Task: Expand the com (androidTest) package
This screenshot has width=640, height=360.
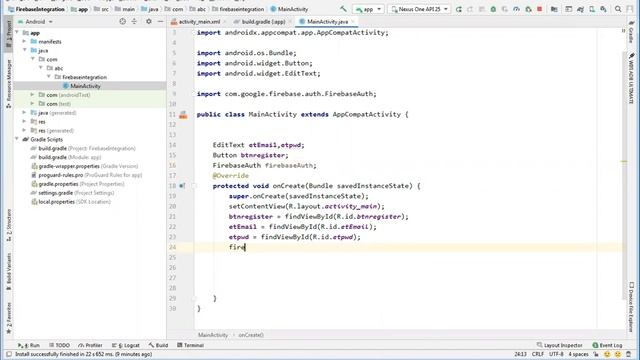Action: [33, 95]
